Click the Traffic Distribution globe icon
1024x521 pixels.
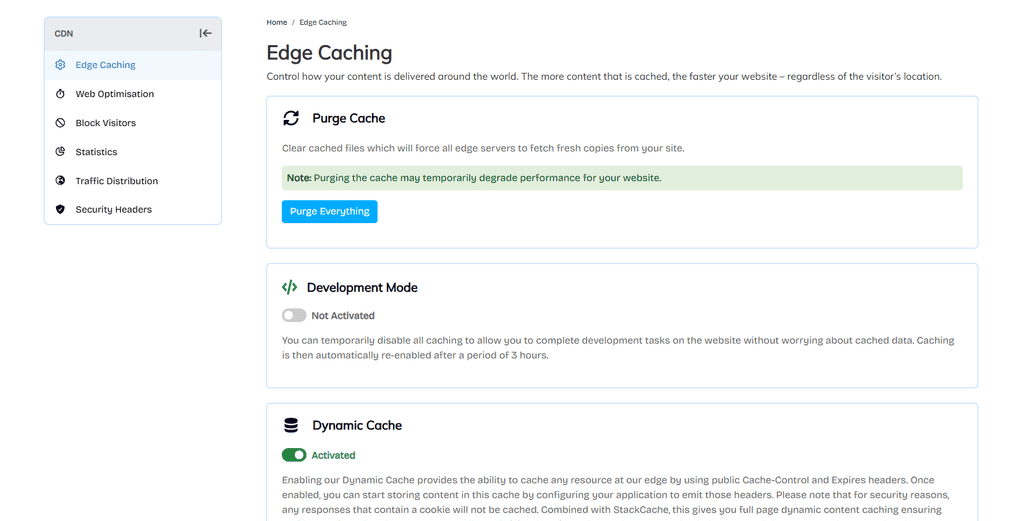(x=60, y=181)
